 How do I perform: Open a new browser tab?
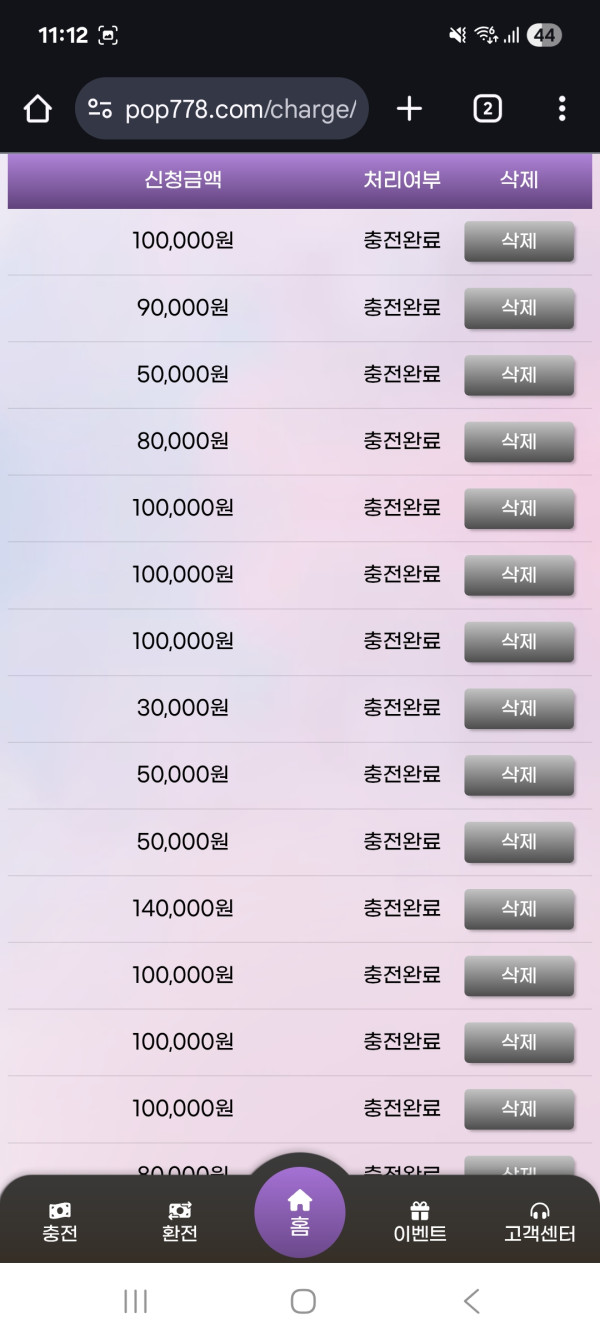(x=409, y=109)
